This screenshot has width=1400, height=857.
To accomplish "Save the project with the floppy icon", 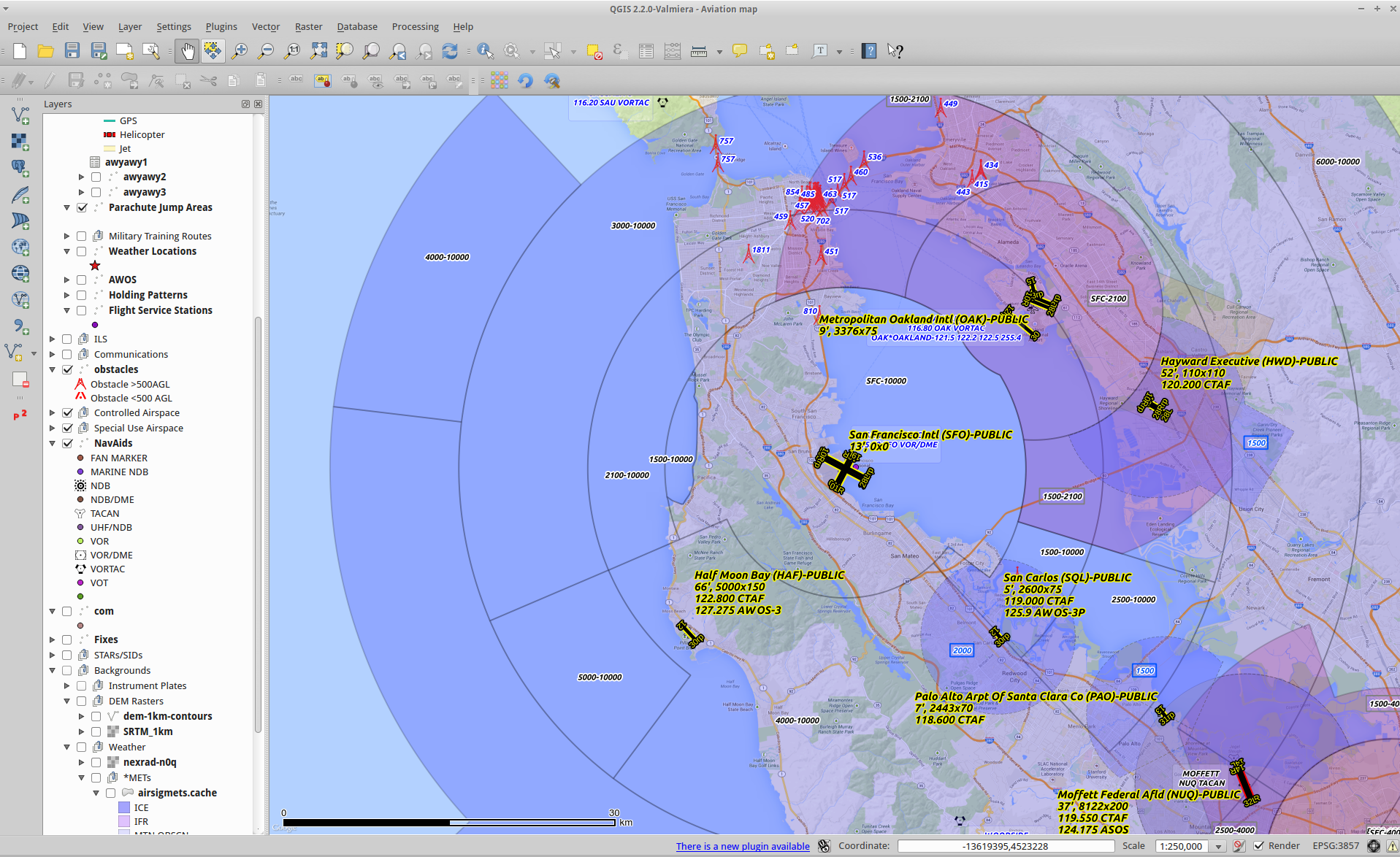I will pos(72,51).
